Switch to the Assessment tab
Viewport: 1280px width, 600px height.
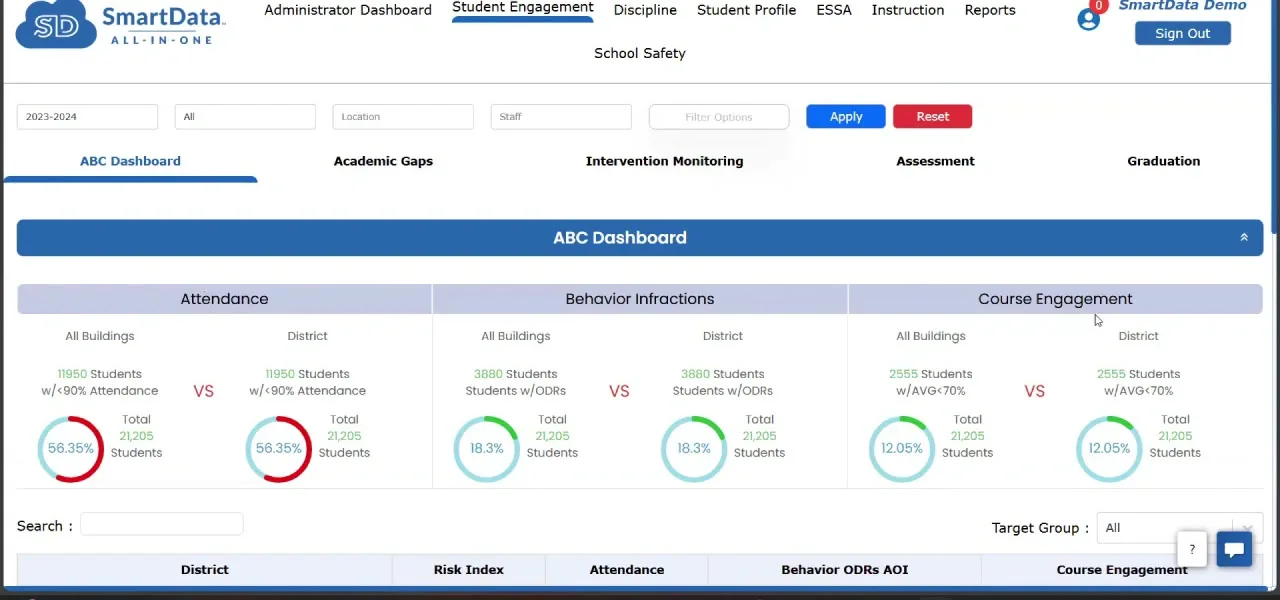[x=935, y=161]
